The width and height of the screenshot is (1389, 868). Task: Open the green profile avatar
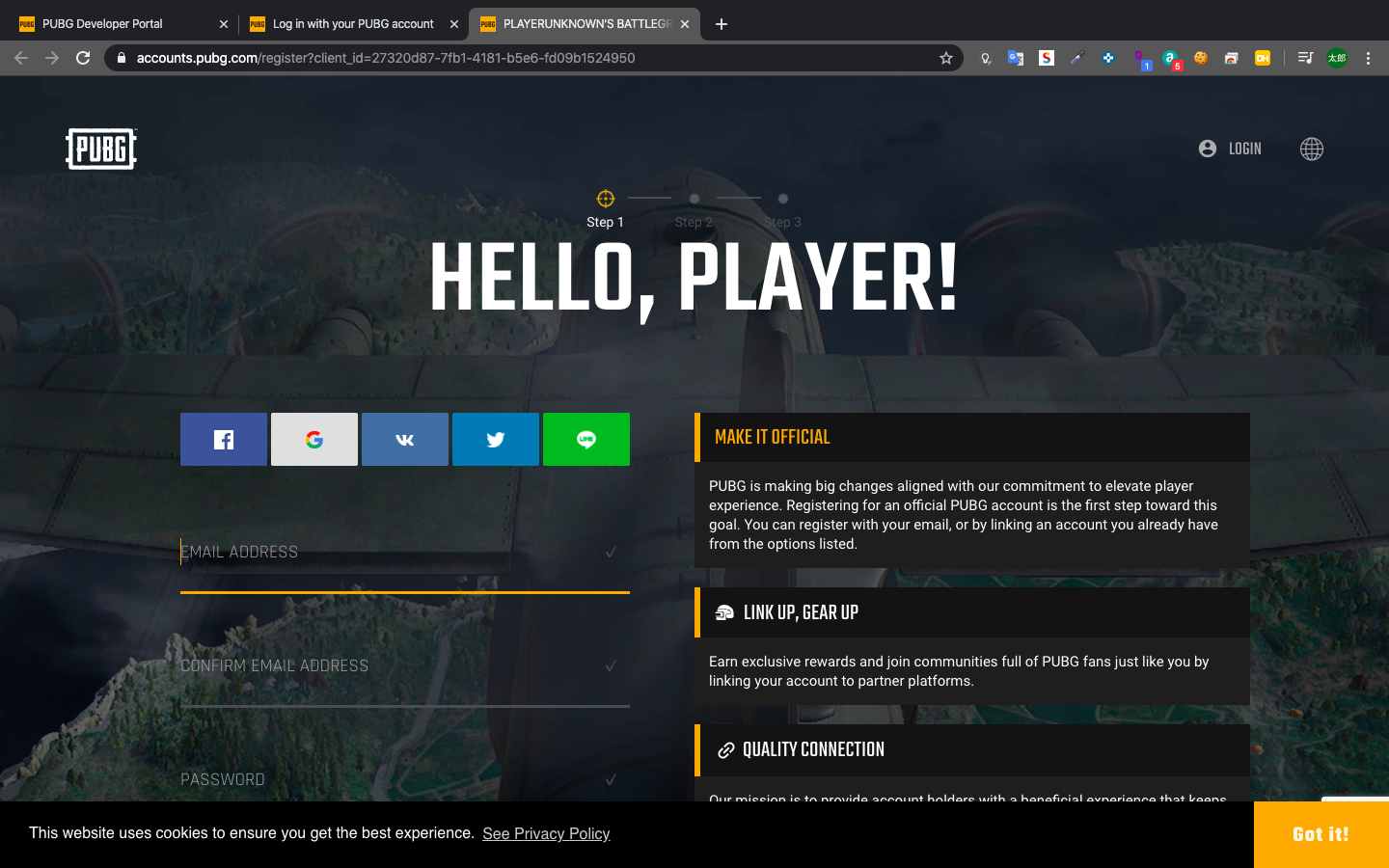click(x=1337, y=58)
